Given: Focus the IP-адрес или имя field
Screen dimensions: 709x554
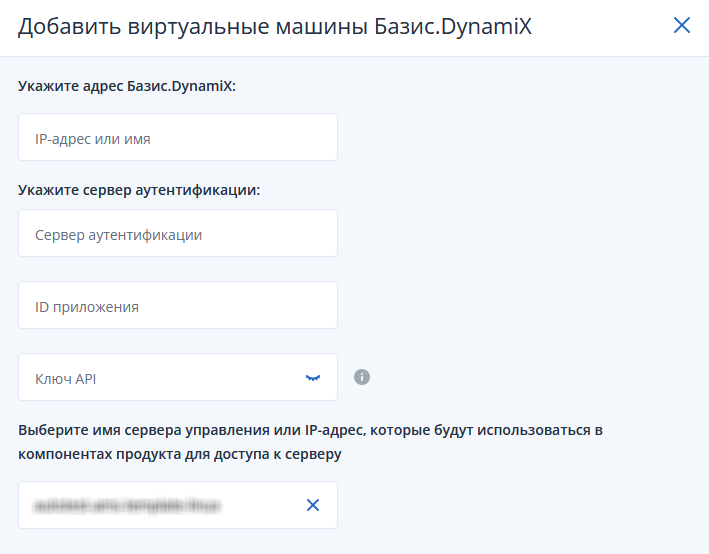Looking at the screenshot, I should click(x=178, y=137).
